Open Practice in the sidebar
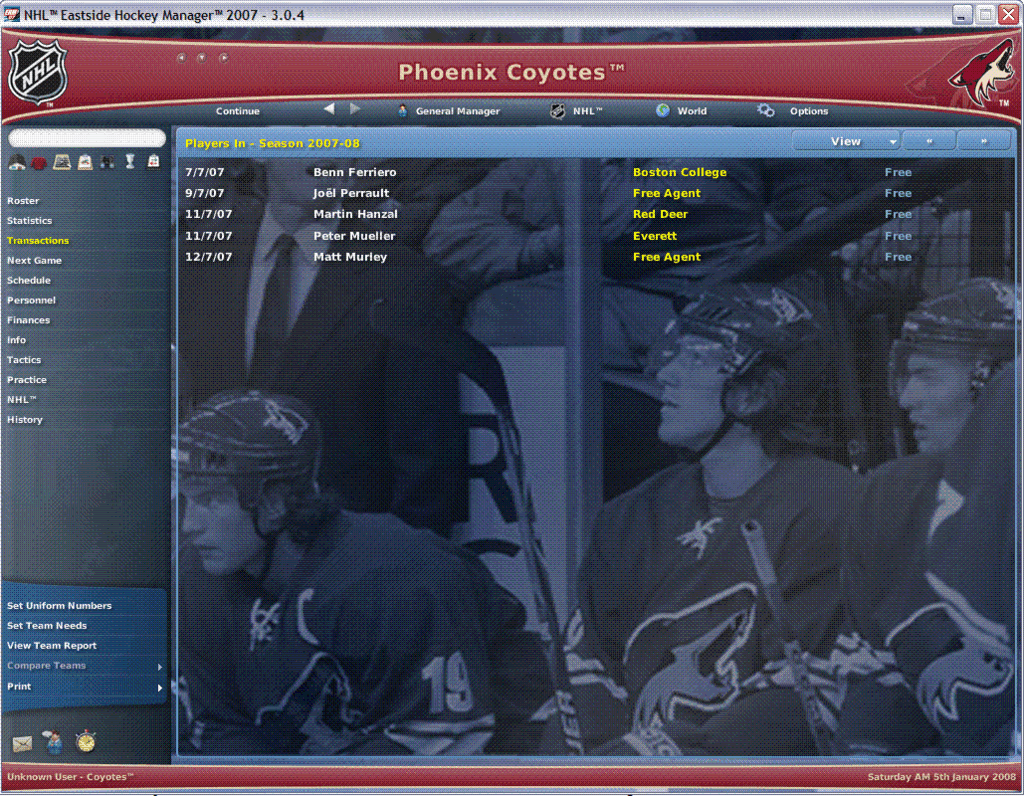Viewport: 1024px width, 796px height. tap(27, 379)
